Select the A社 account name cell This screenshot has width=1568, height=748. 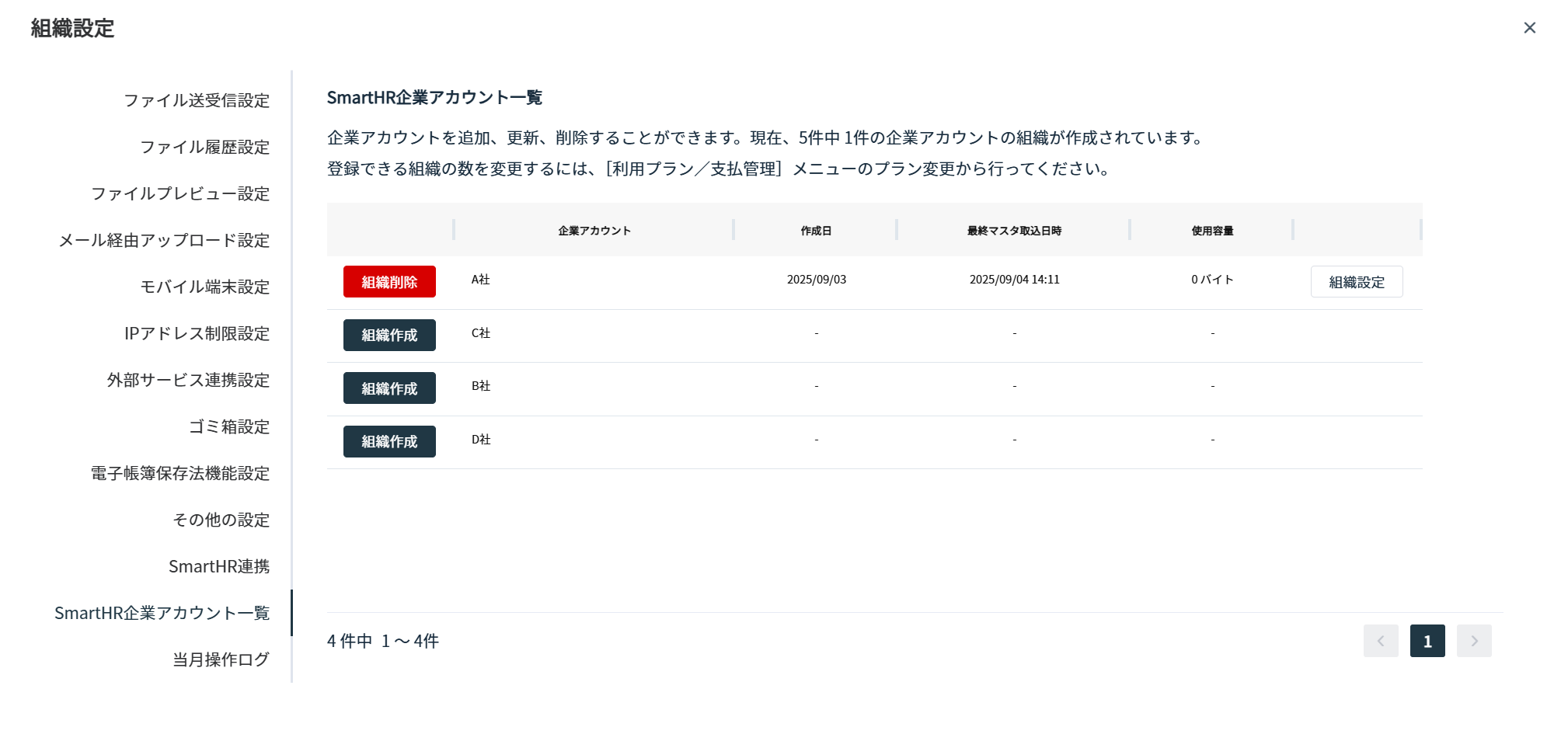point(481,280)
